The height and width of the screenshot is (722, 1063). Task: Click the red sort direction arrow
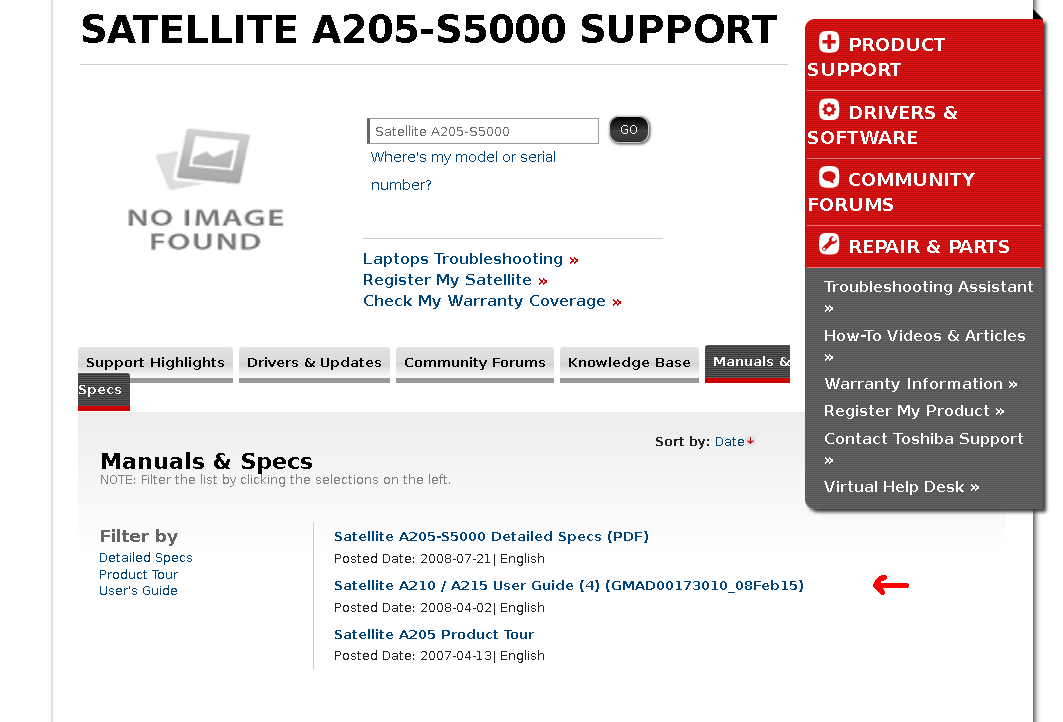(751, 441)
